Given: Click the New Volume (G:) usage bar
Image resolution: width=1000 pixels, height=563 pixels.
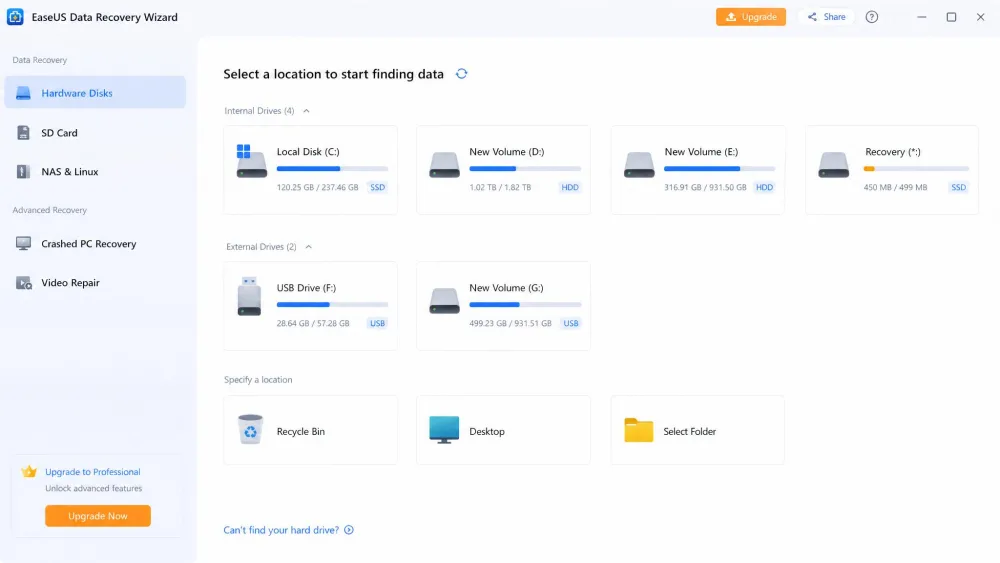Looking at the screenshot, I should 525,305.
